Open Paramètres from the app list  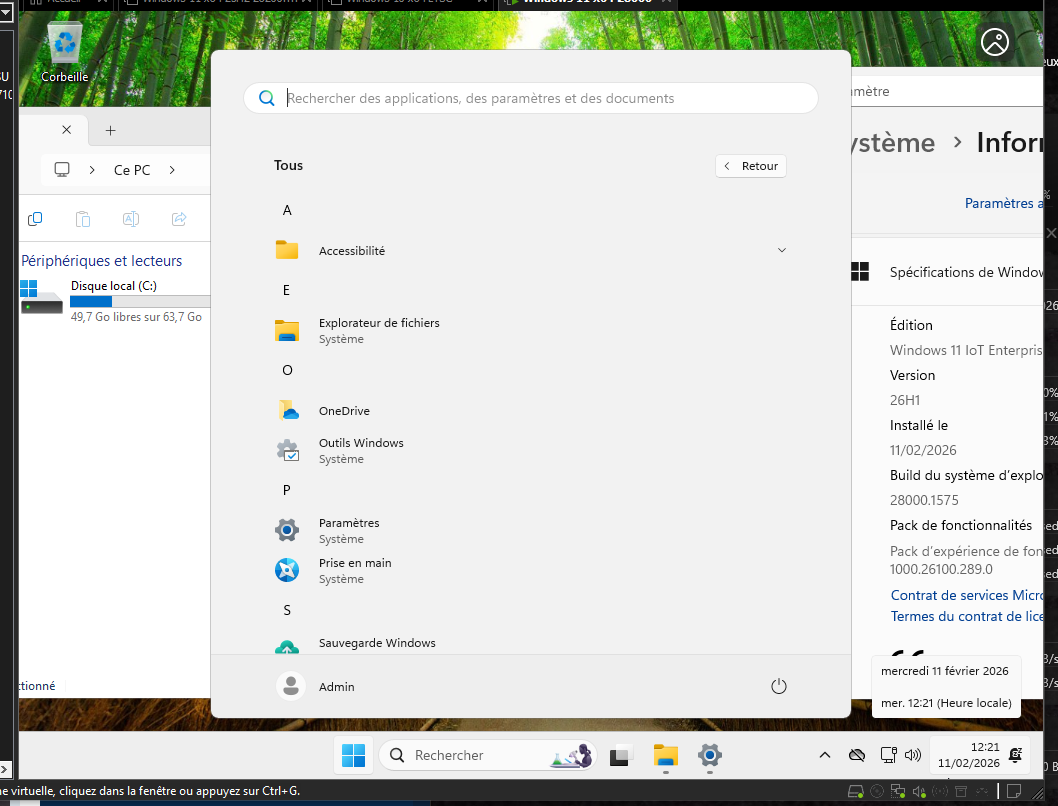[x=348, y=530]
